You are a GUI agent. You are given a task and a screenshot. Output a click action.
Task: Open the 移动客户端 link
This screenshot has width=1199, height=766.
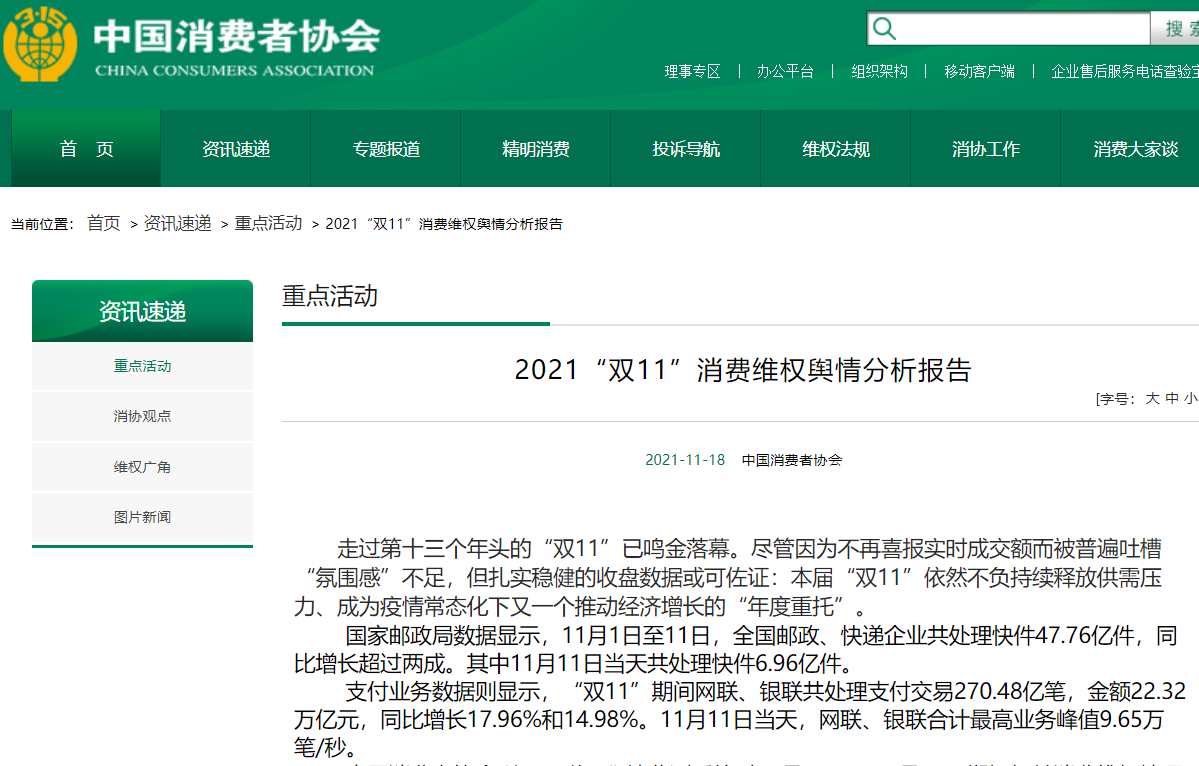coord(980,71)
